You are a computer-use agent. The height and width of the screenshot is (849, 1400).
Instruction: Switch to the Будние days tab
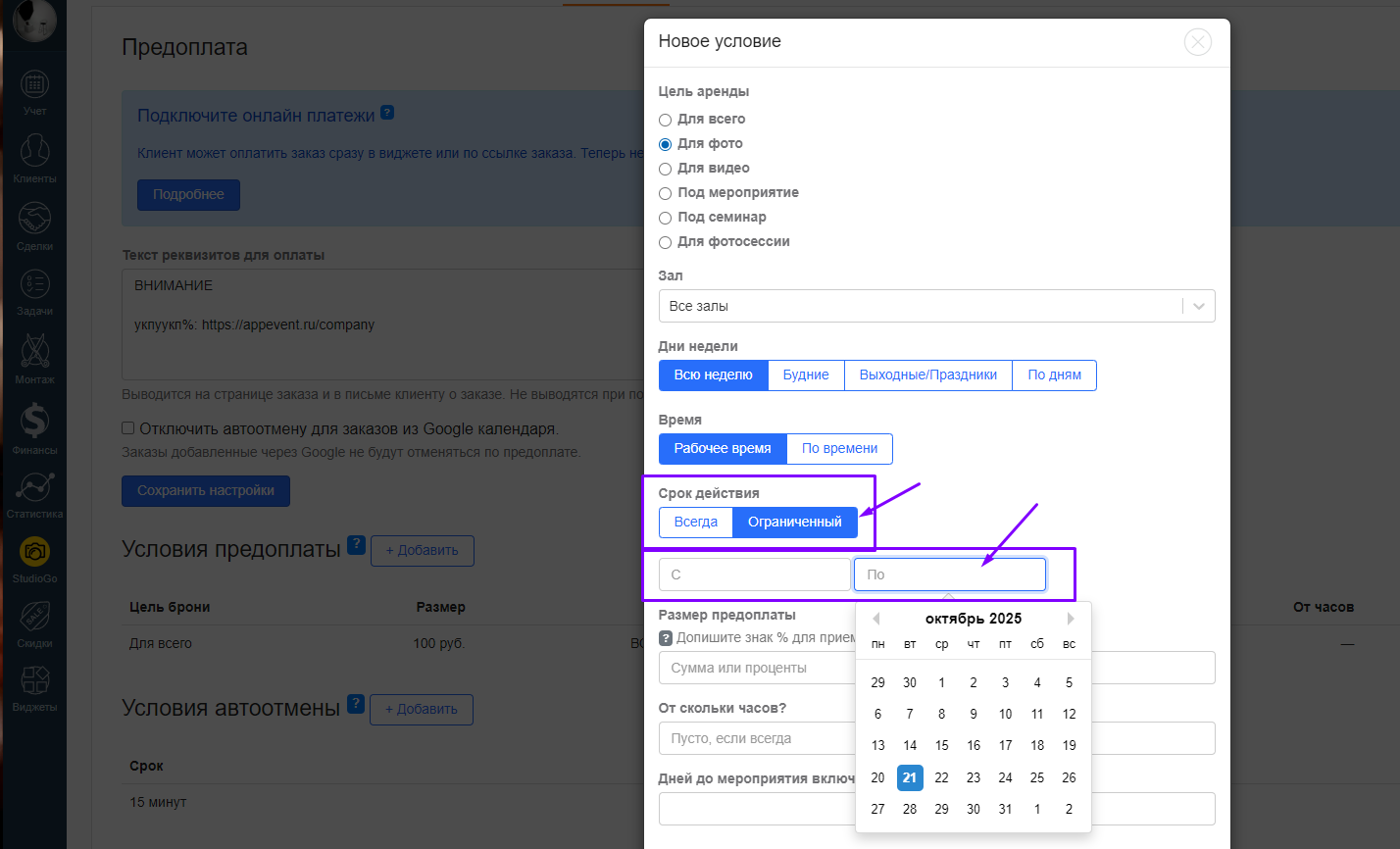point(806,375)
